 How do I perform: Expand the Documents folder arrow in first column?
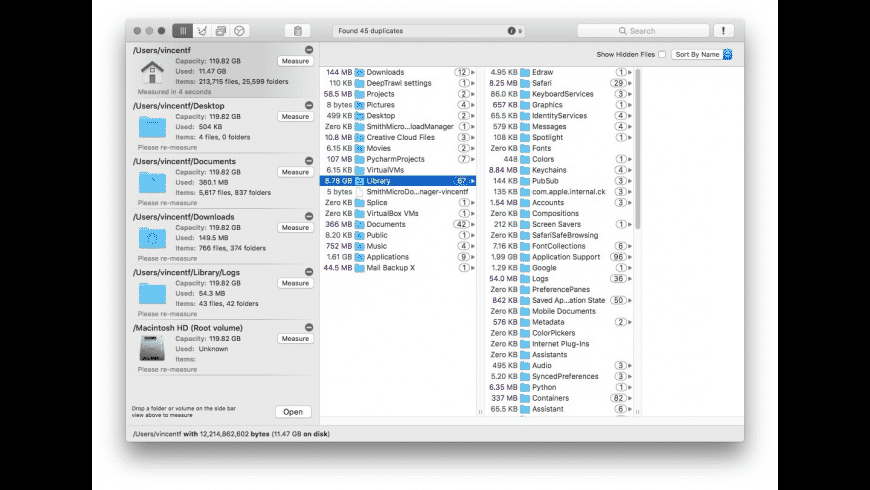473,224
